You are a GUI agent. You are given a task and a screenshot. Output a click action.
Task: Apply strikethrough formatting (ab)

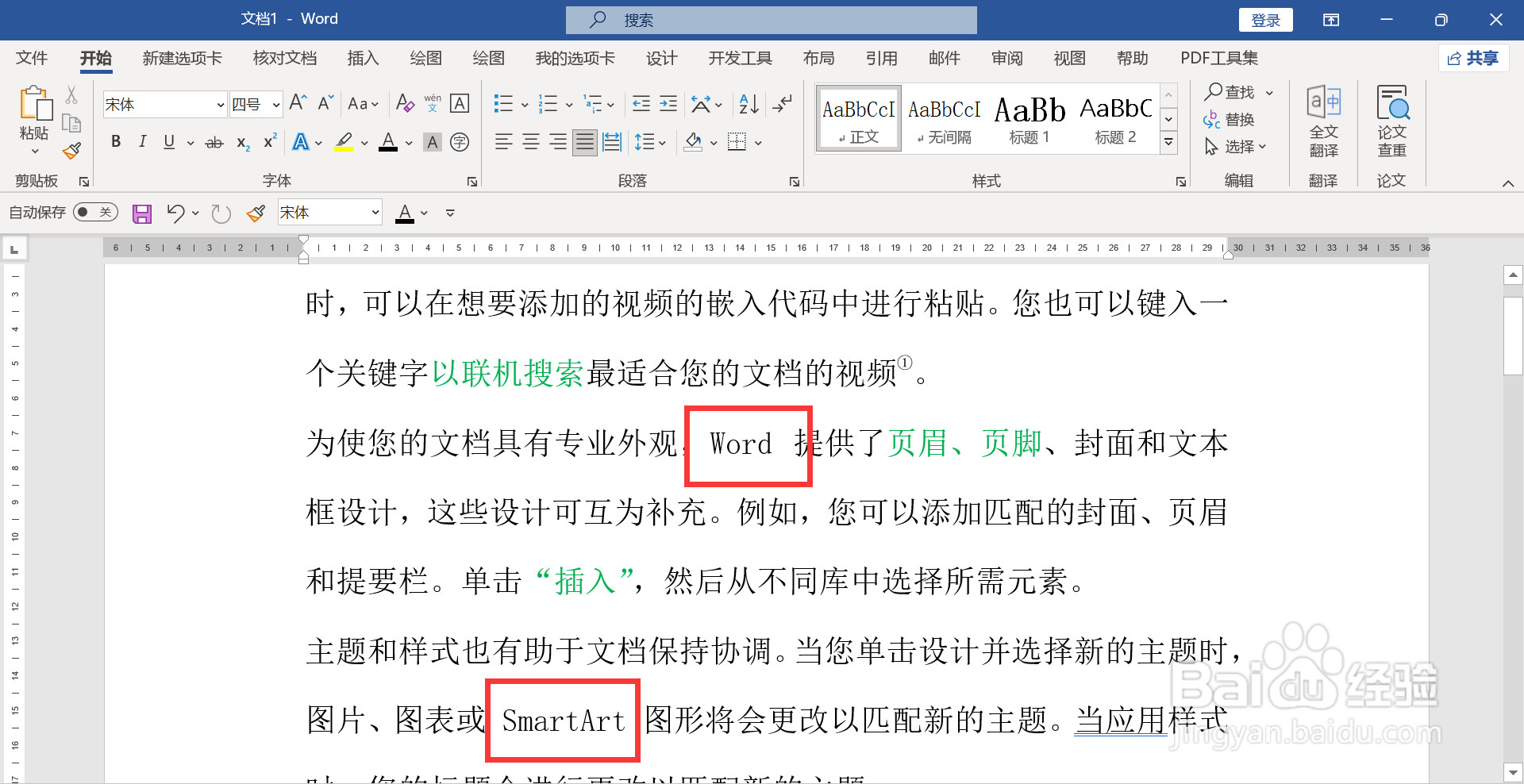click(x=214, y=143)
